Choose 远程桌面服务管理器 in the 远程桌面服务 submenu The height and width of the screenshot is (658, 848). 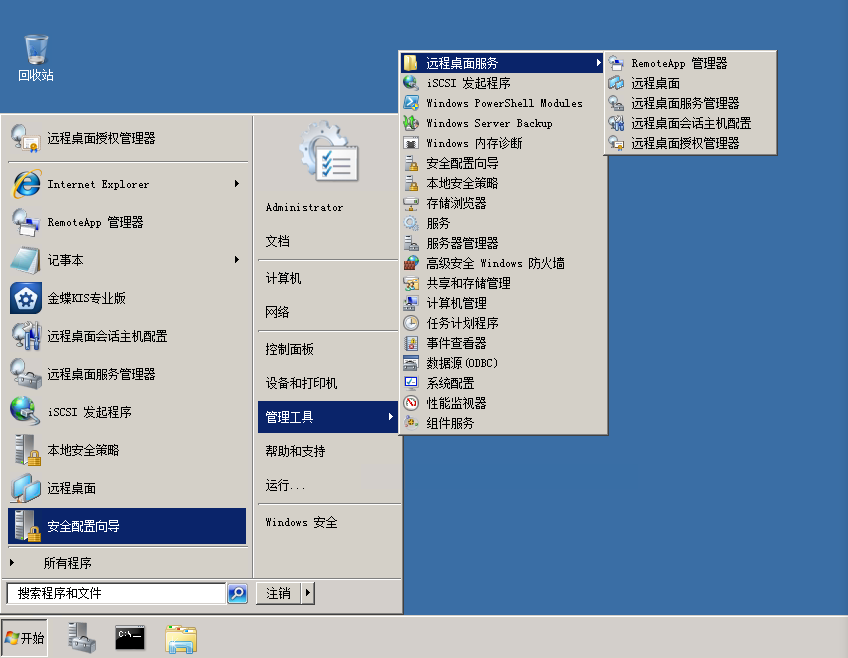pos(691,103)
